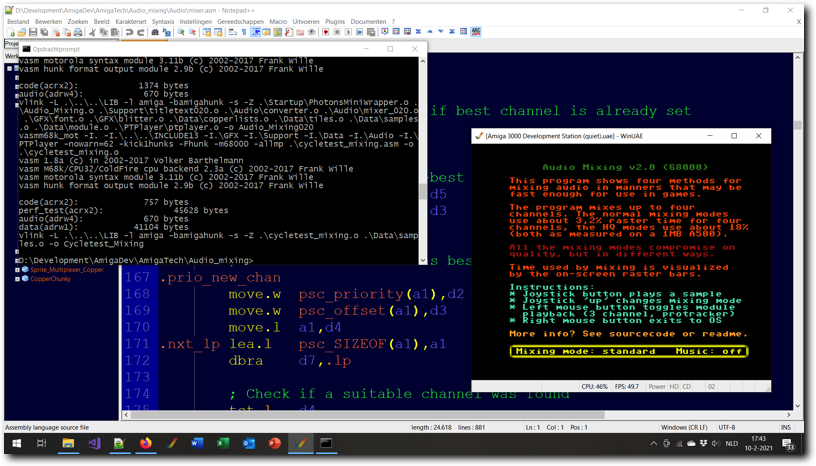Open the Syntaxis menu

tap(163, 21)
